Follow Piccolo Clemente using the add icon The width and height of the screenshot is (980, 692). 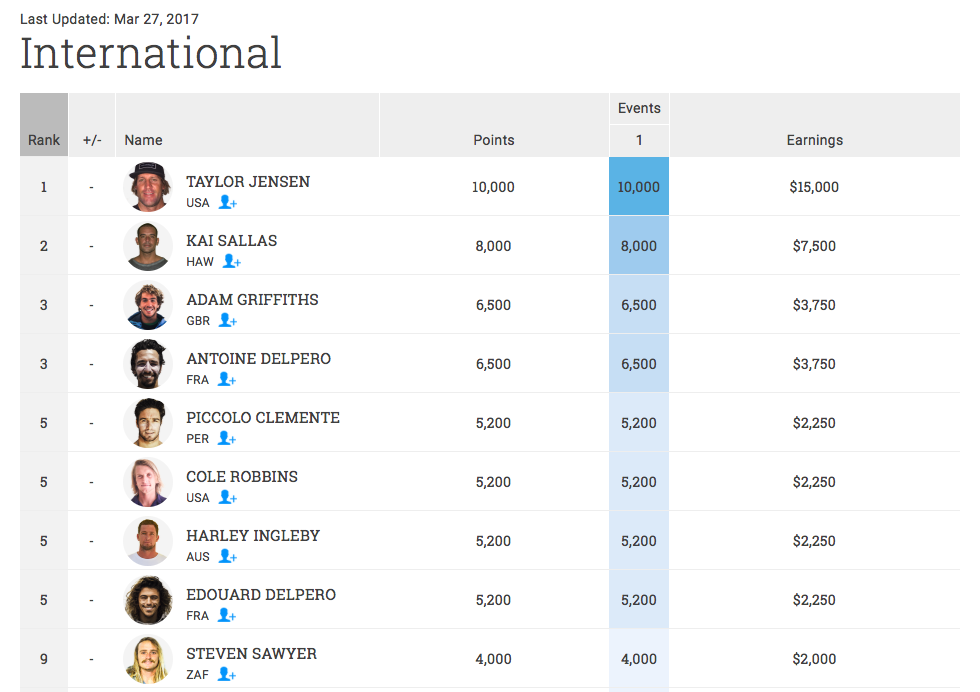(x=226, y=439)
